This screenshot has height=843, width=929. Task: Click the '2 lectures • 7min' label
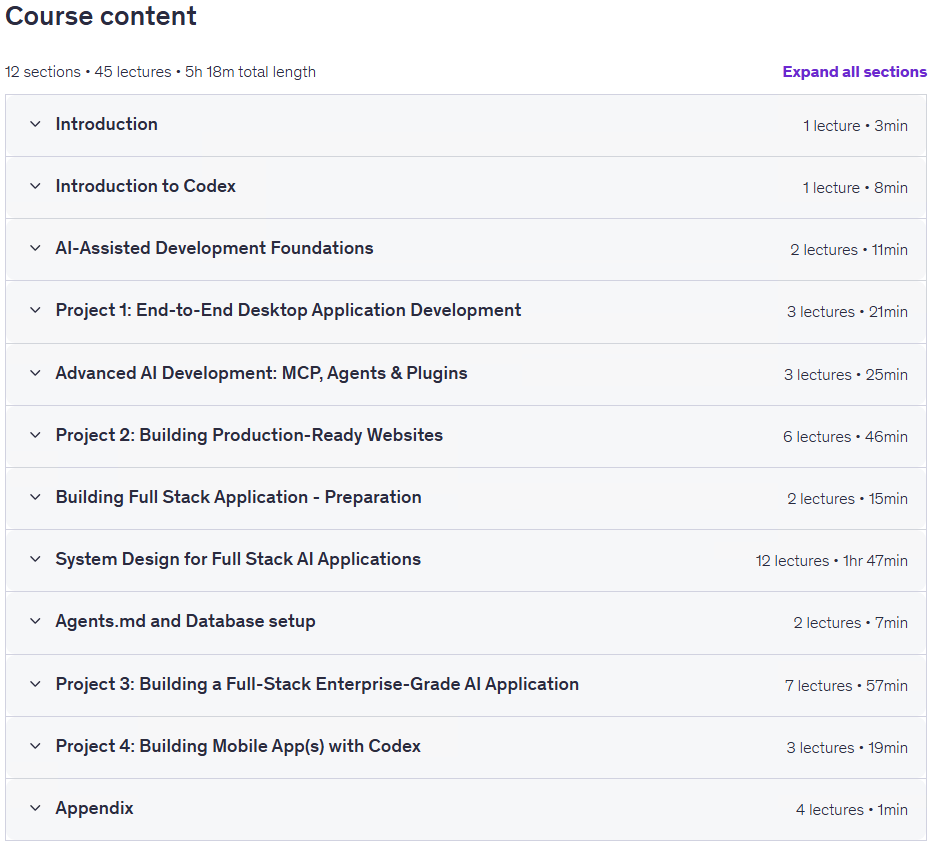(850, 623)
